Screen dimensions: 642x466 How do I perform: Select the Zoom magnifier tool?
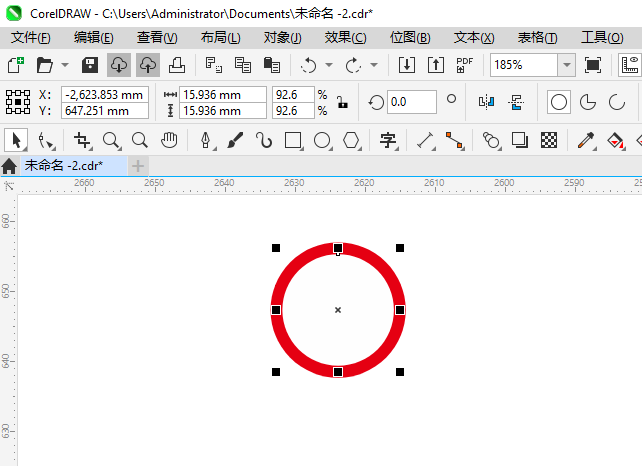pos(111,140)
